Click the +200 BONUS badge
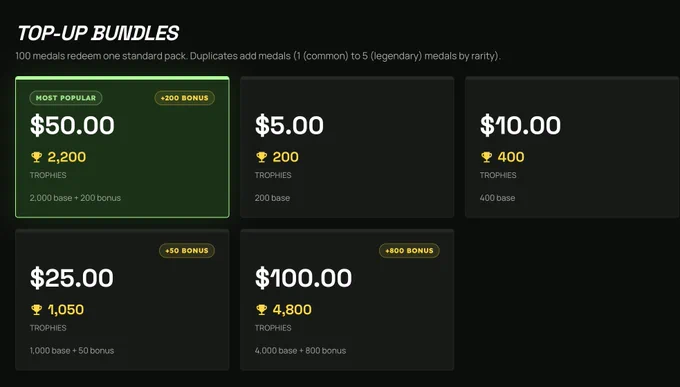 click(x=184, y=98)
